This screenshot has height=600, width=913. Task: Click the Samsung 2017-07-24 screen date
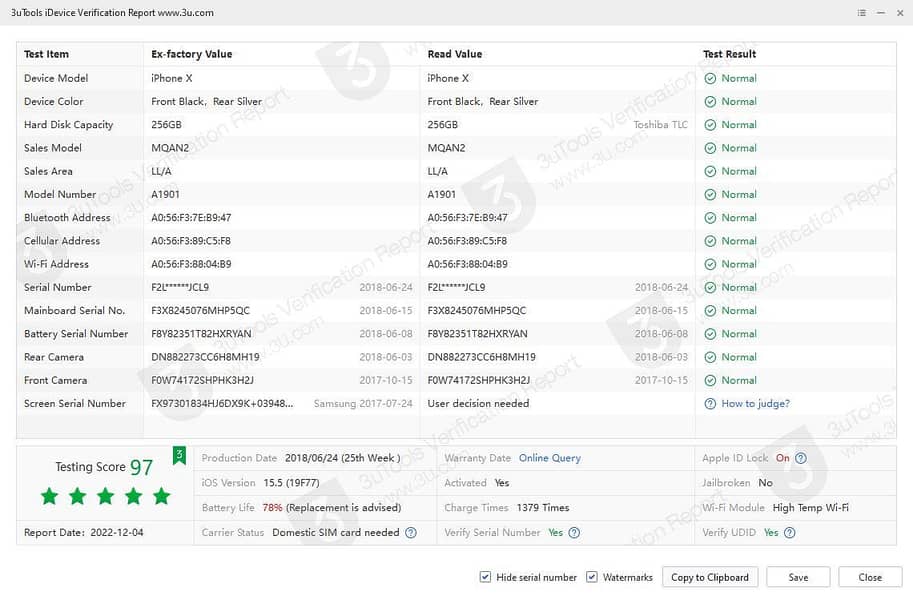point(363,404)
